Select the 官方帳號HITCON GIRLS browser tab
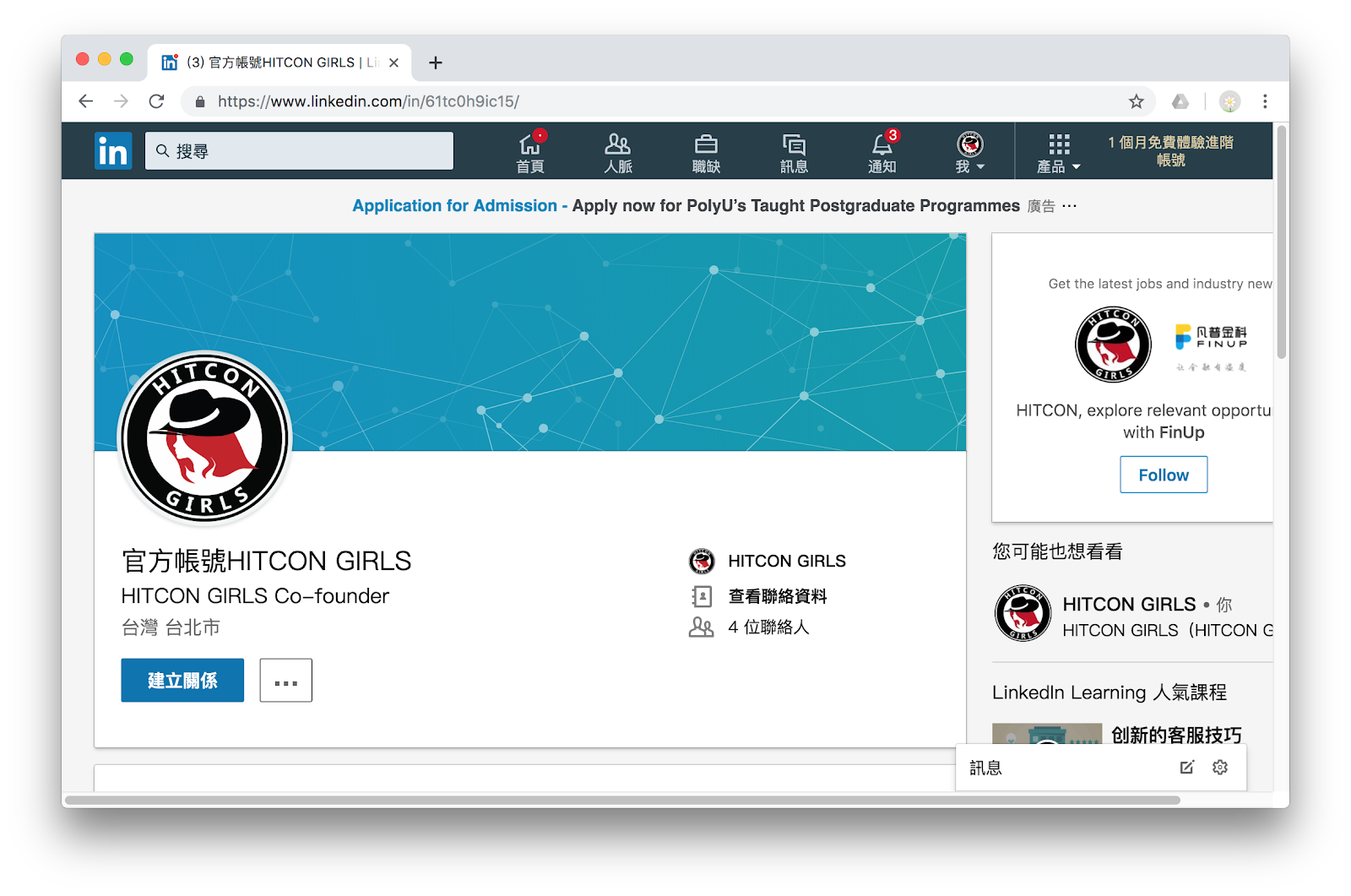The width and height of the screenshot is (1351, 896). [279, 62]
